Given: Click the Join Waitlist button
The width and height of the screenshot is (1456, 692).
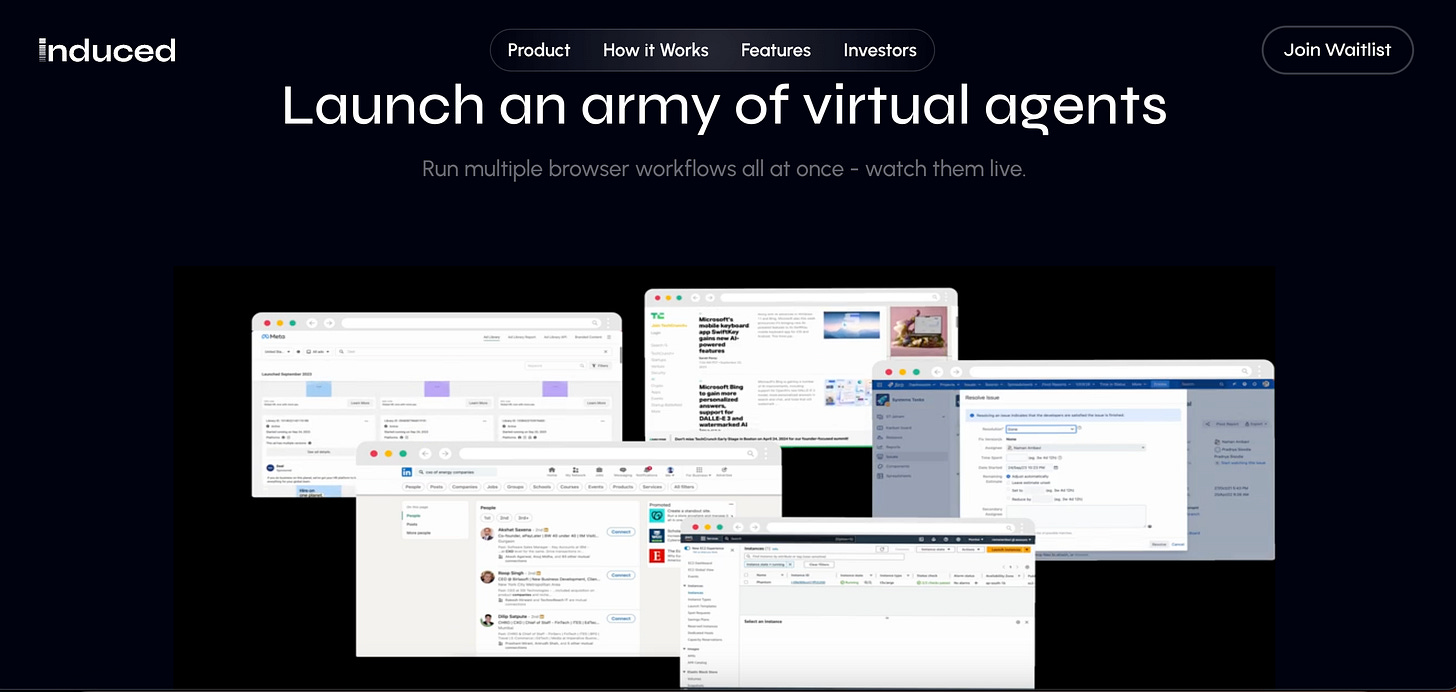Looking at the screenshot, I should click(x=1337, y=50).
